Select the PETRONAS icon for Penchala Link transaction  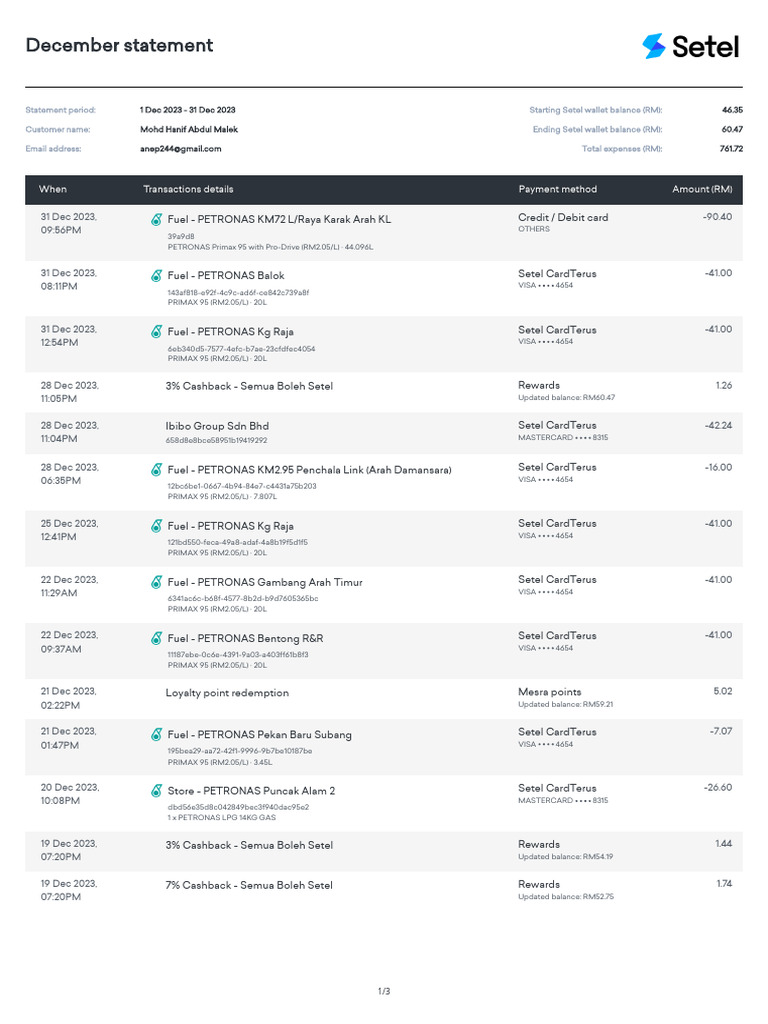[x=157, y=470]
